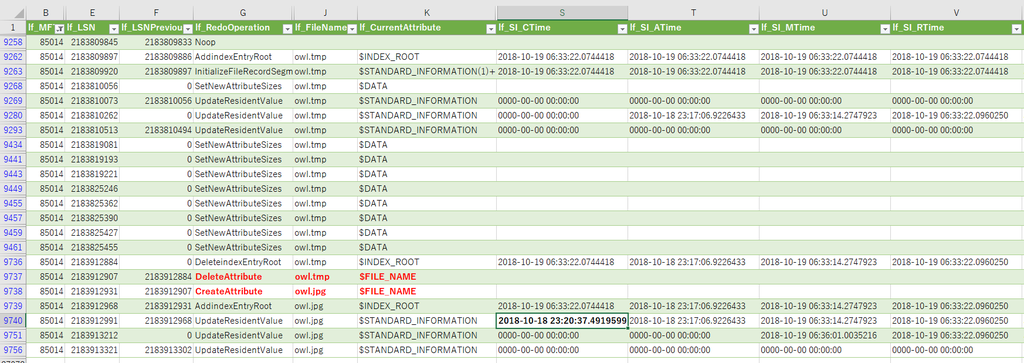
Task: Select column F header
Action: tap(157, 12)
